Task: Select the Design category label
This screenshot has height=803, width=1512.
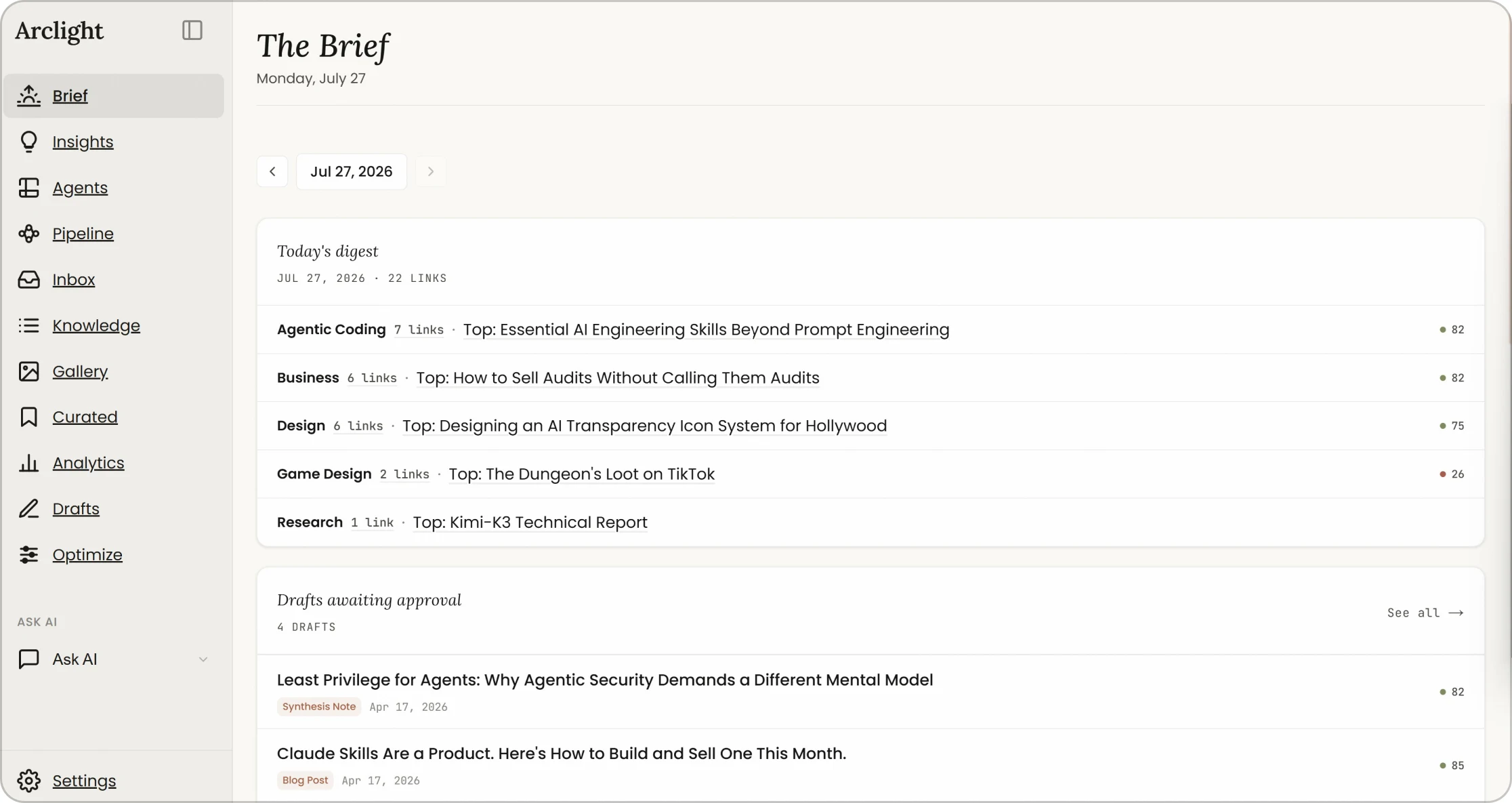Action: click(301, 426)
